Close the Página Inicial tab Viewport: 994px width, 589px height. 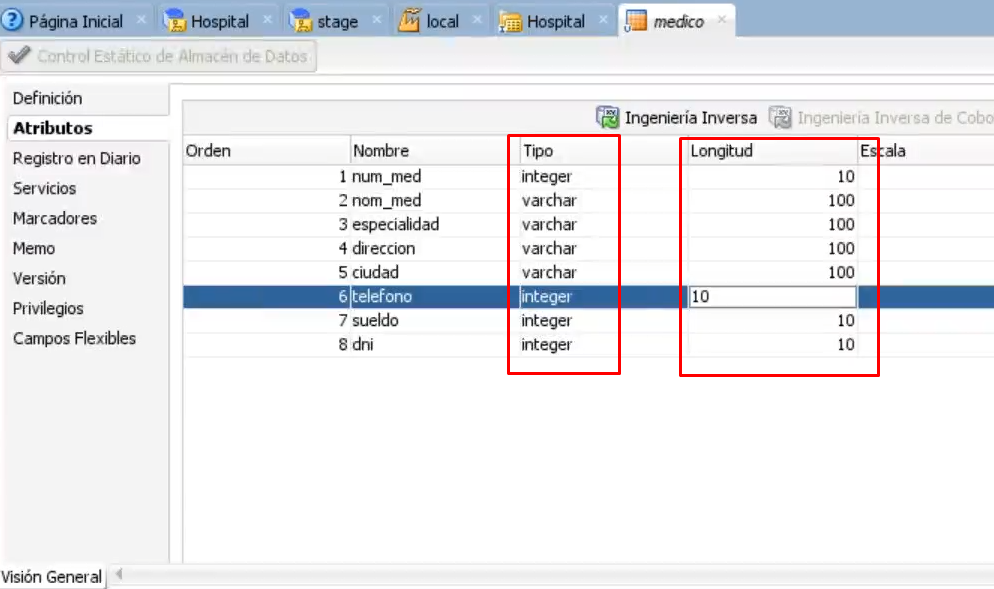[x=141, y=20]
